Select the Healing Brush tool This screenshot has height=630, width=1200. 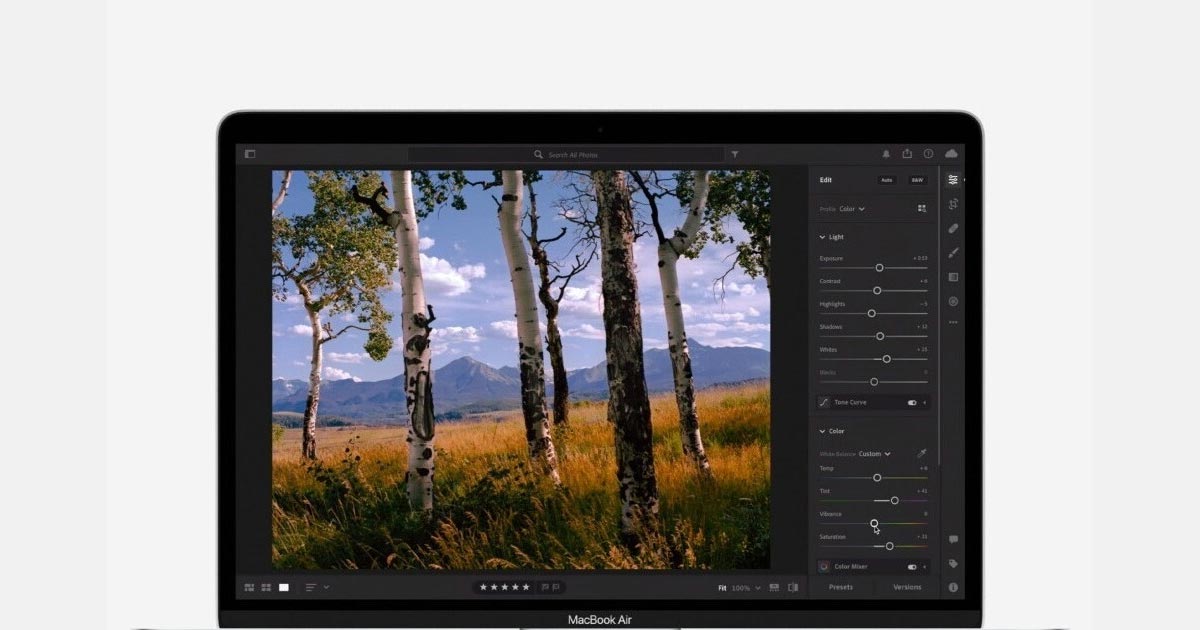pyautogui.click(x=953, y=228)
